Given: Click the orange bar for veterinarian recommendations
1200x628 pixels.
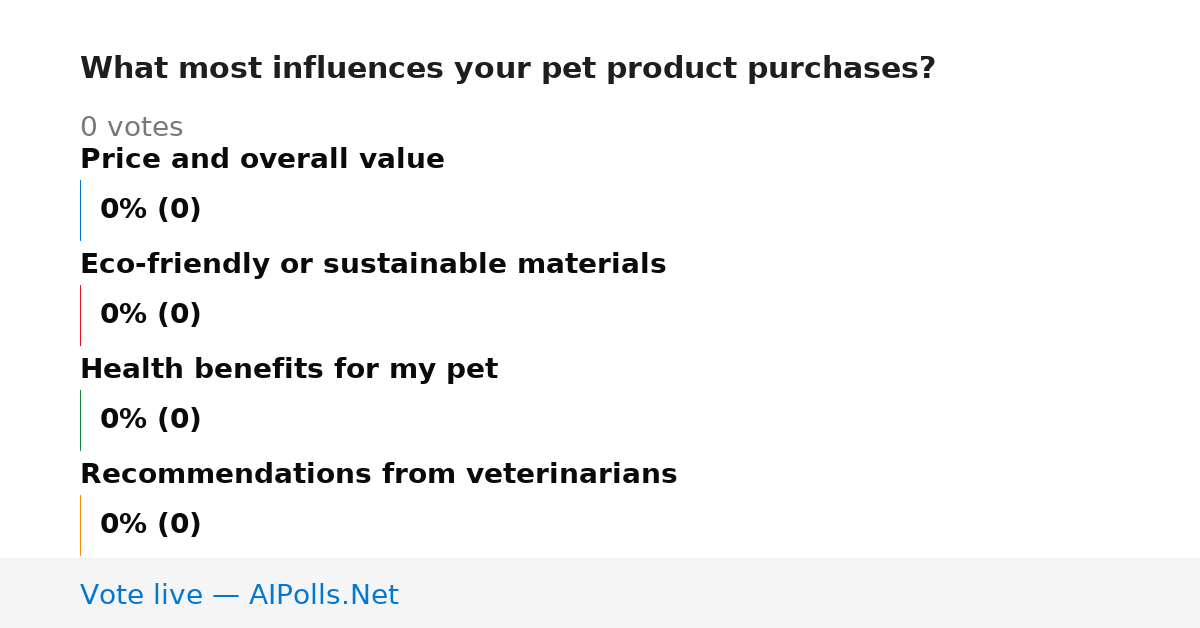Looking at the screenshot, I should [80, 525].
